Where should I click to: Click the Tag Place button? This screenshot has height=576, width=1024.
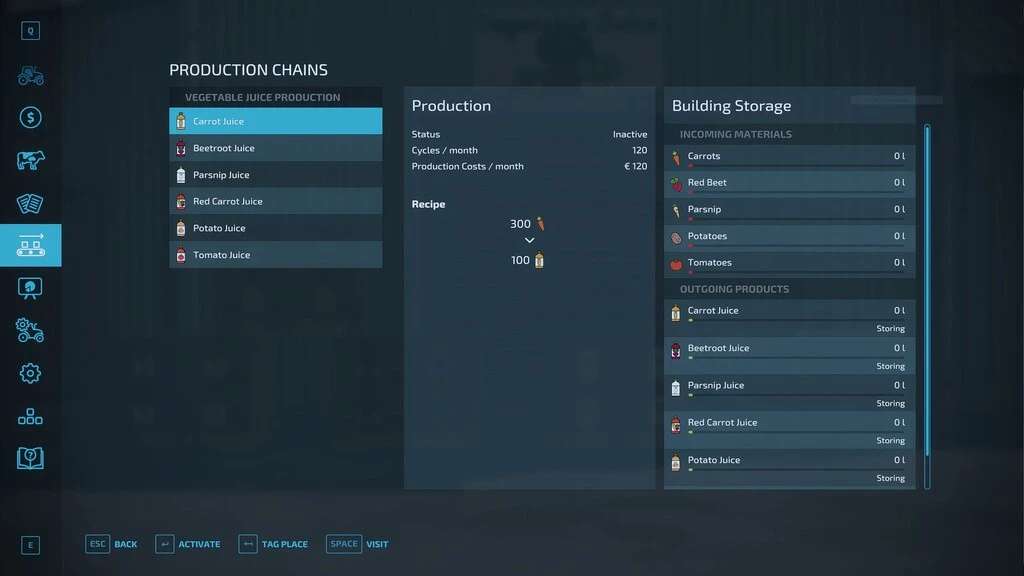(273, 544)
